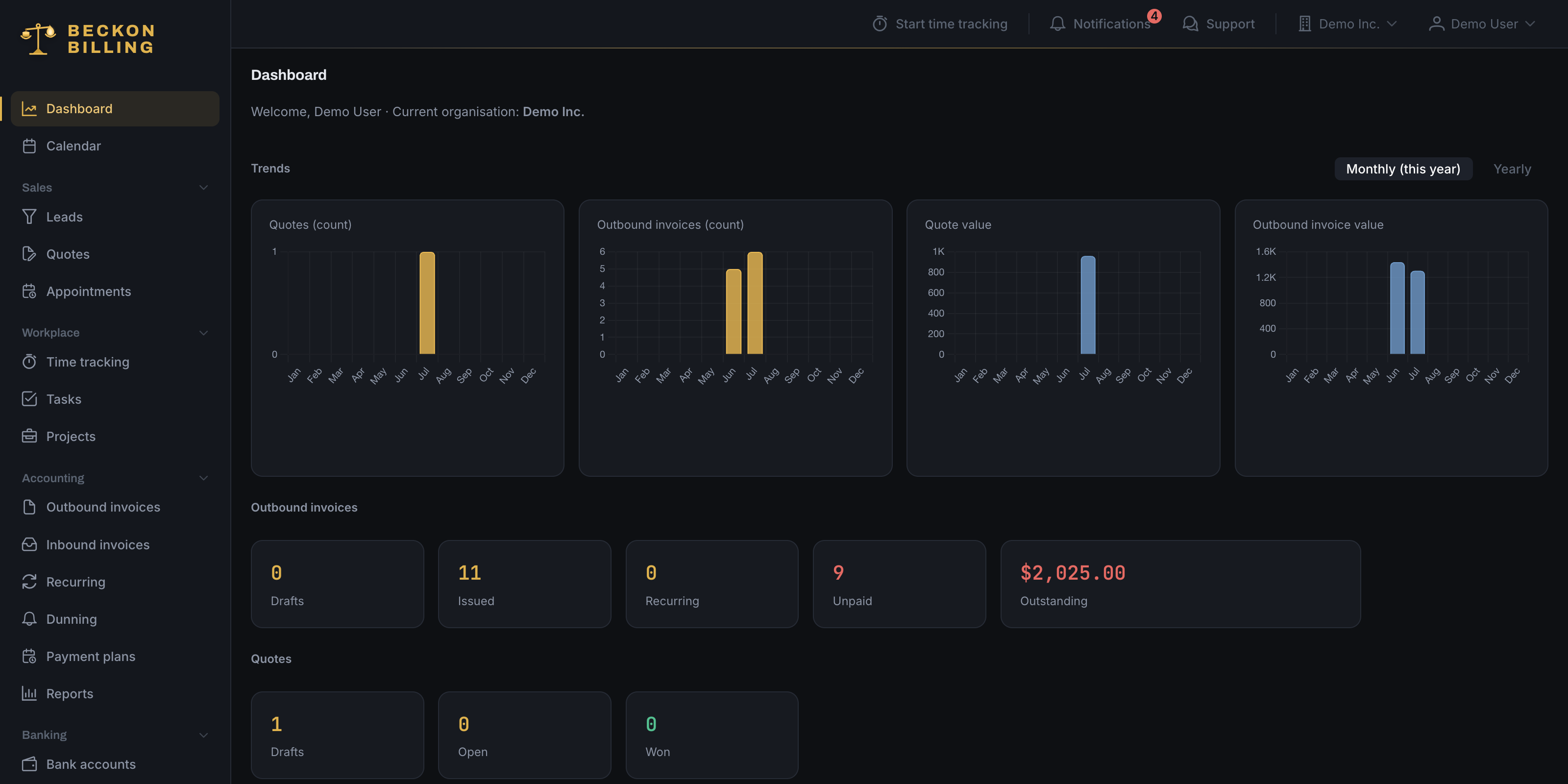Go to Dashboard menu item
This screenshot has width=1568, height=784.
point(115,109)
